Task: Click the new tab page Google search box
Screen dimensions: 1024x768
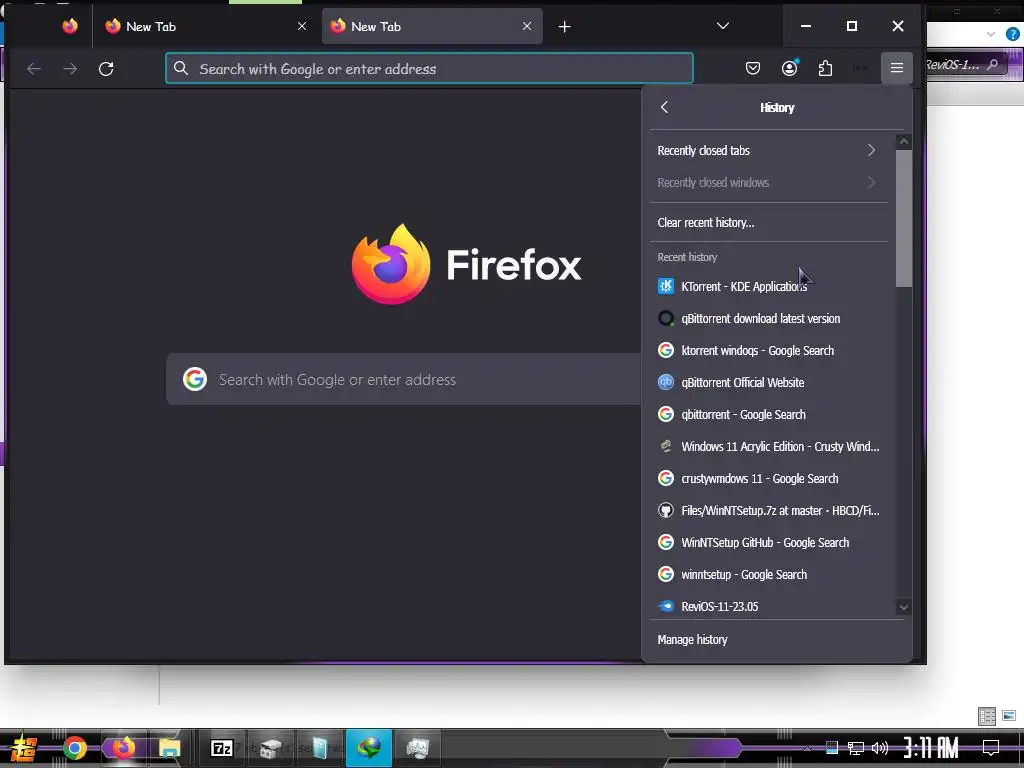Action: 404,379
